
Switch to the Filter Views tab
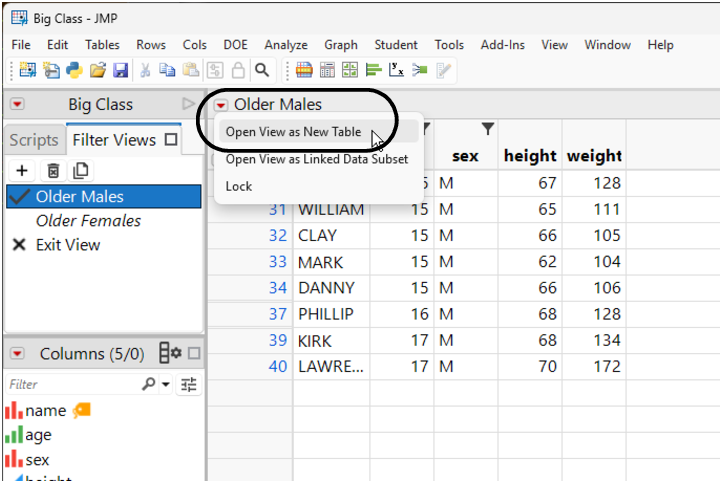pyautogui.click(x=124, y=140)
